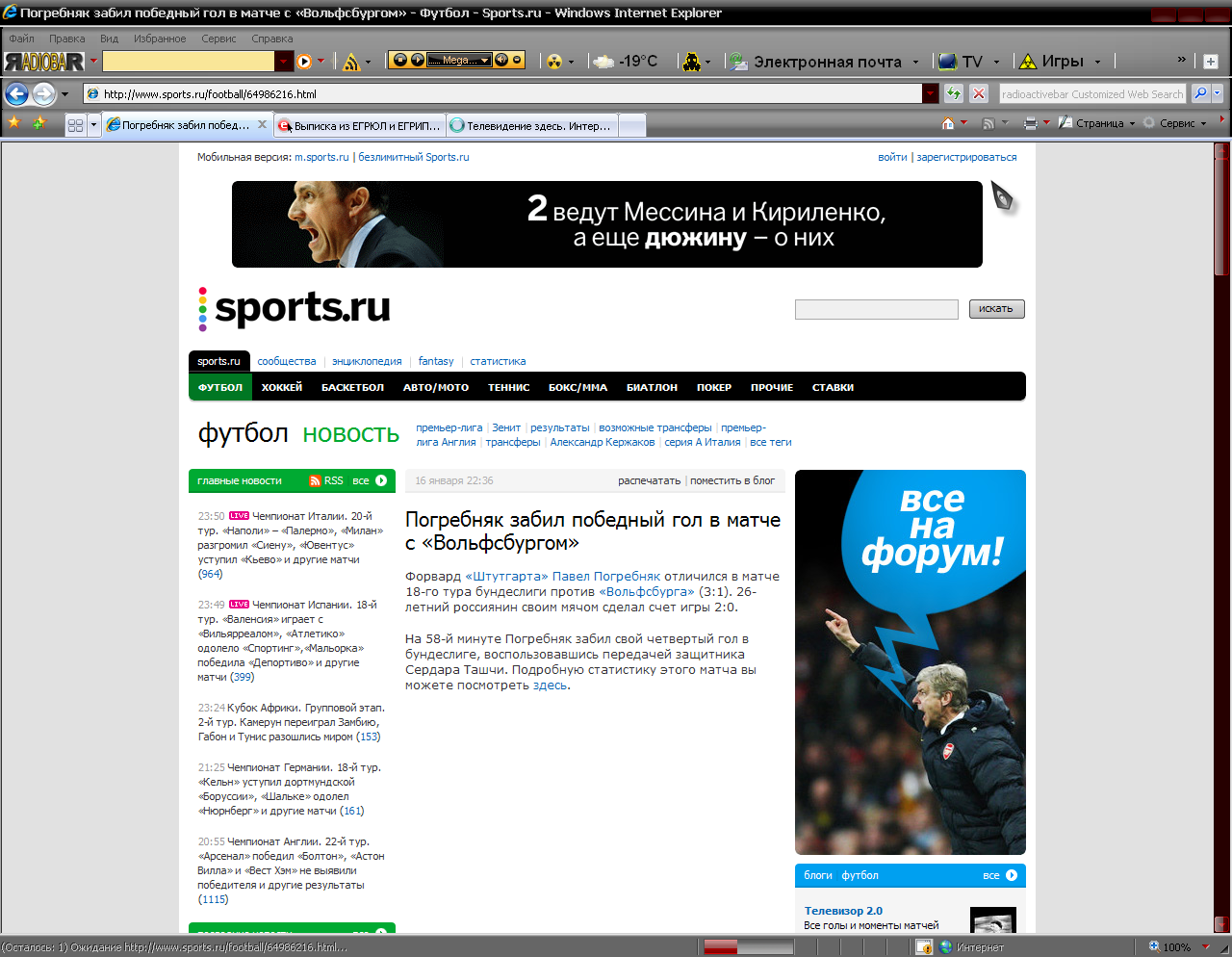The image size is (1232, 957).
Task: Click the red Stop loading button
Action: pyautogui.click(x=979, y=93)
